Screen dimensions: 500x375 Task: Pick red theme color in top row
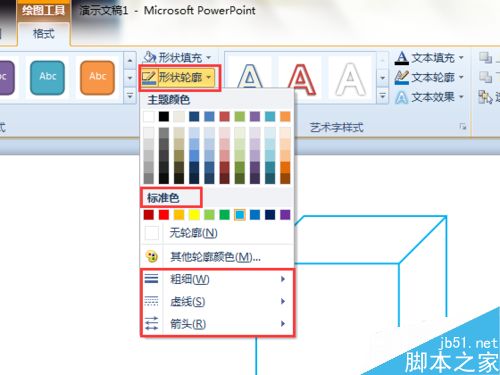pos(224,117)
